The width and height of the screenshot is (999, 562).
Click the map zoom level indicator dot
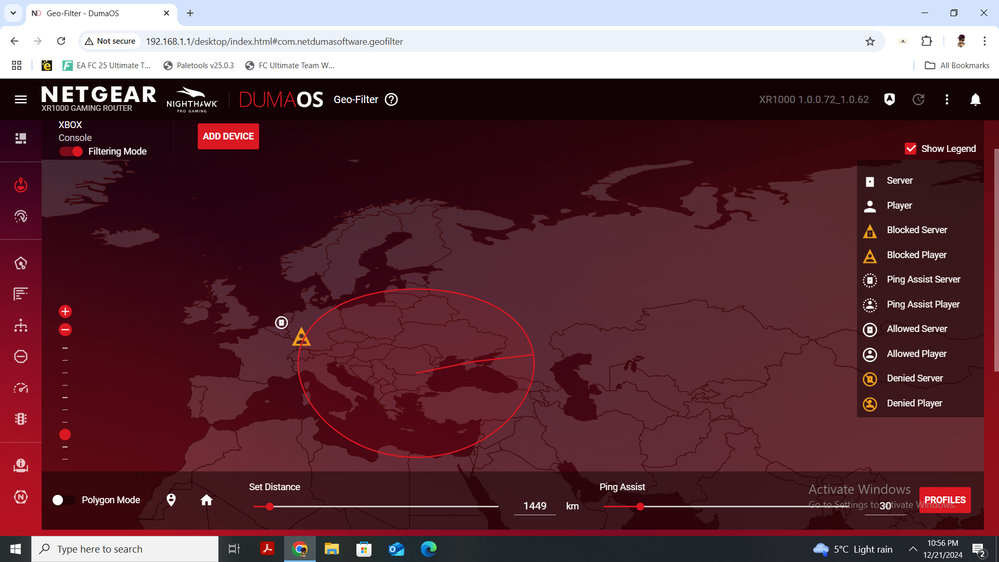coord(65,435)
